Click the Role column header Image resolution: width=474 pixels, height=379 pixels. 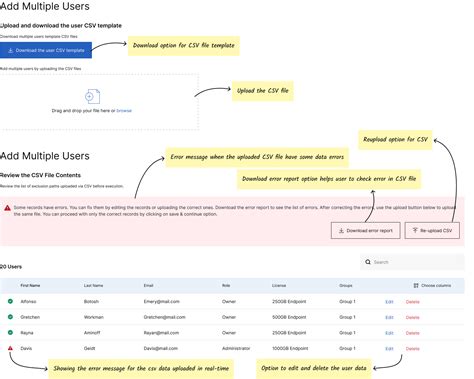pyautogui.click(x=226, y=286)
